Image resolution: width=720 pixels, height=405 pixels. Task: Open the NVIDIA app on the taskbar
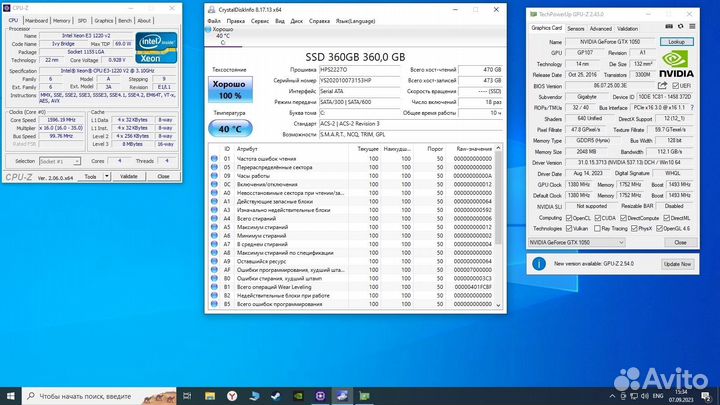[298, 396]
